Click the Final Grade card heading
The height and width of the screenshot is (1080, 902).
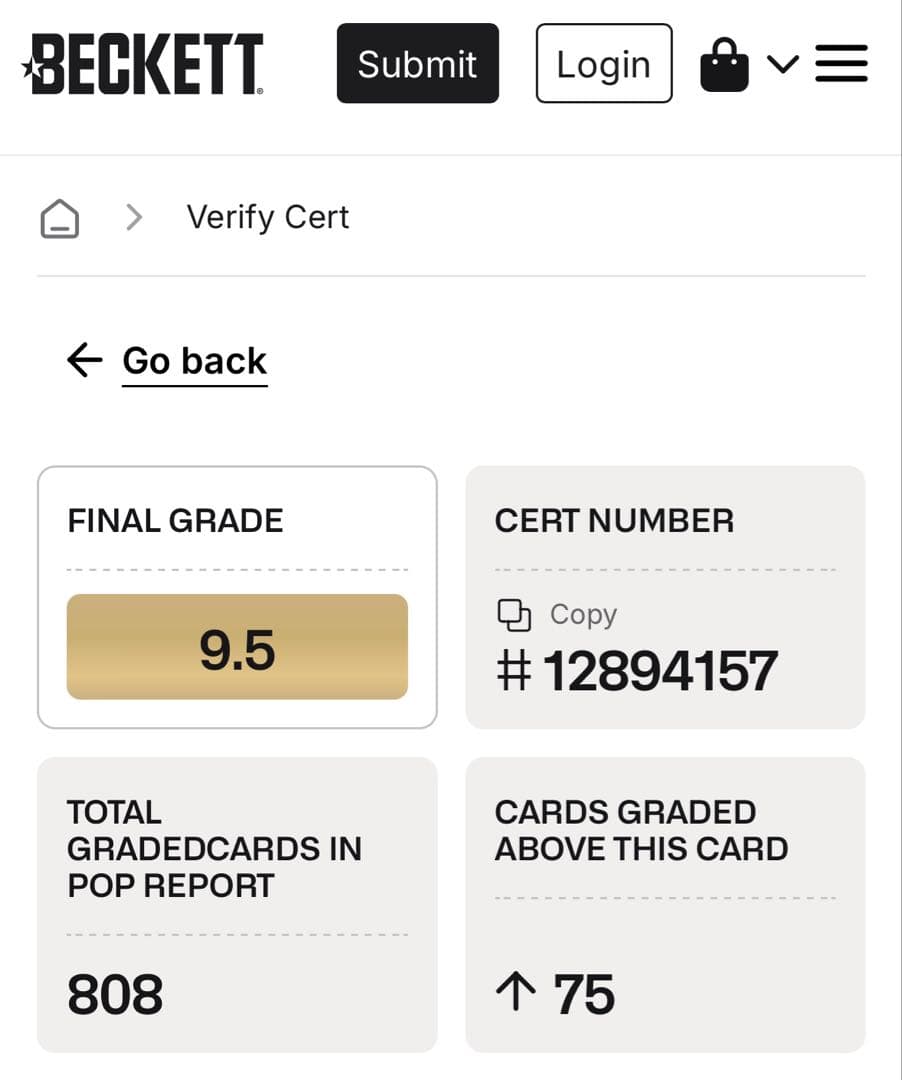[175, 520]
